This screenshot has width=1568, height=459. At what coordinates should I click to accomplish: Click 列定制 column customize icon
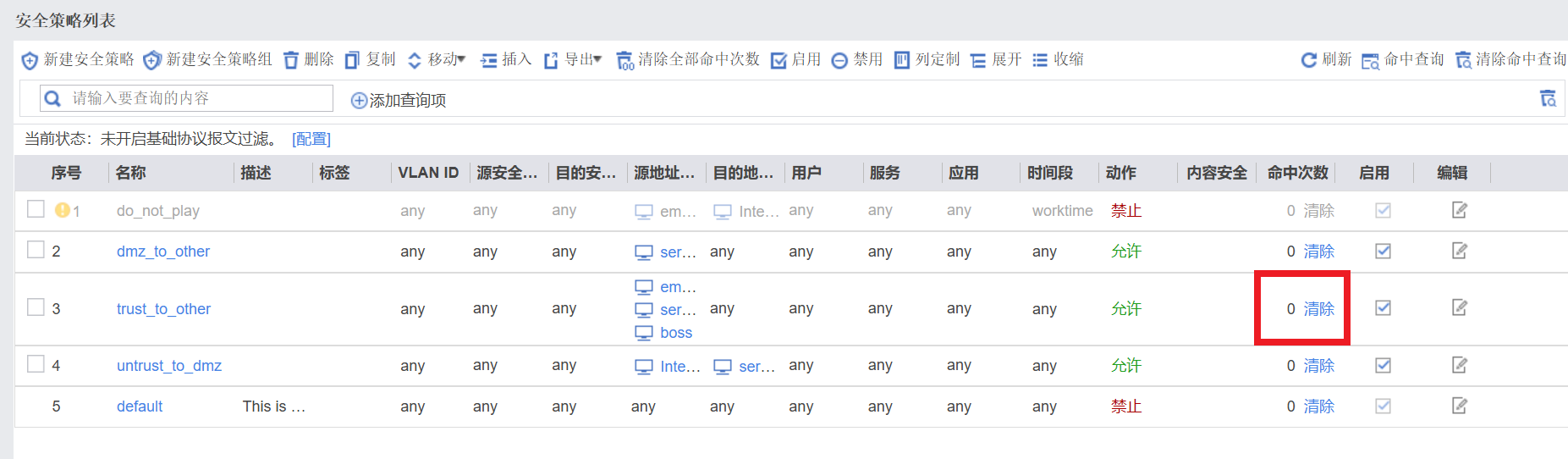coord(902,60)
